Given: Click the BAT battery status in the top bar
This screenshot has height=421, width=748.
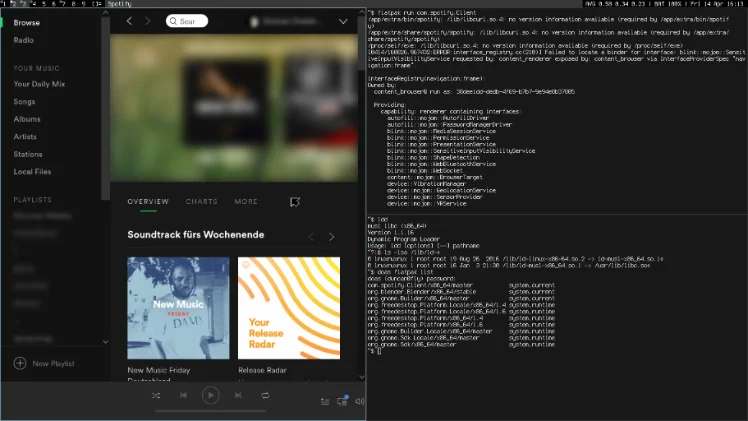Looking at the screenshot, I should [x=669, y=4].
